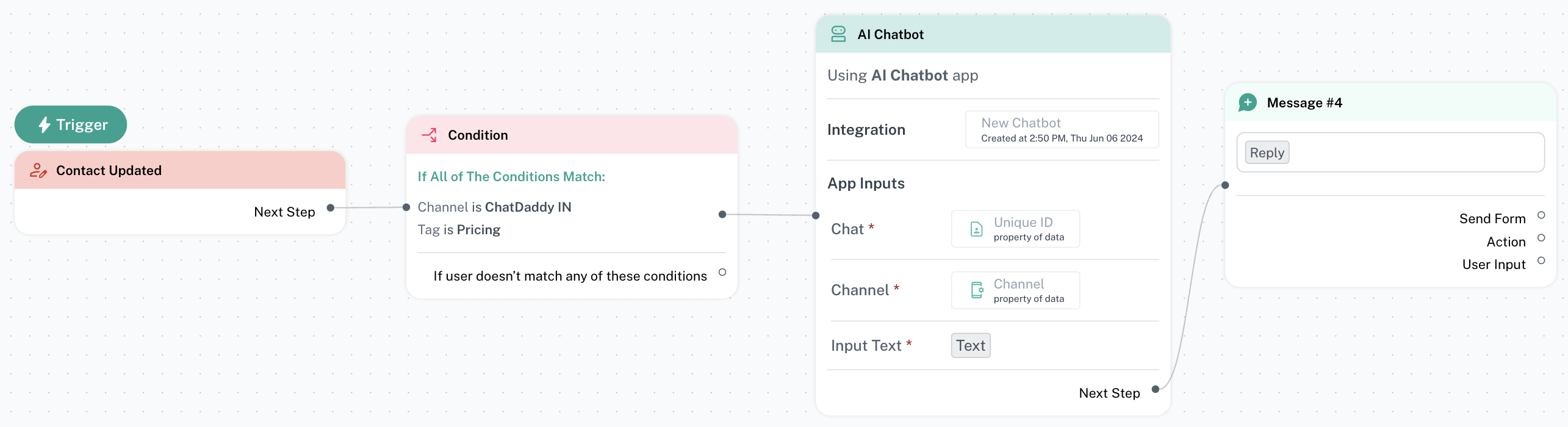
Task: Select the Condition node header
Action: (x=572, y=135)
